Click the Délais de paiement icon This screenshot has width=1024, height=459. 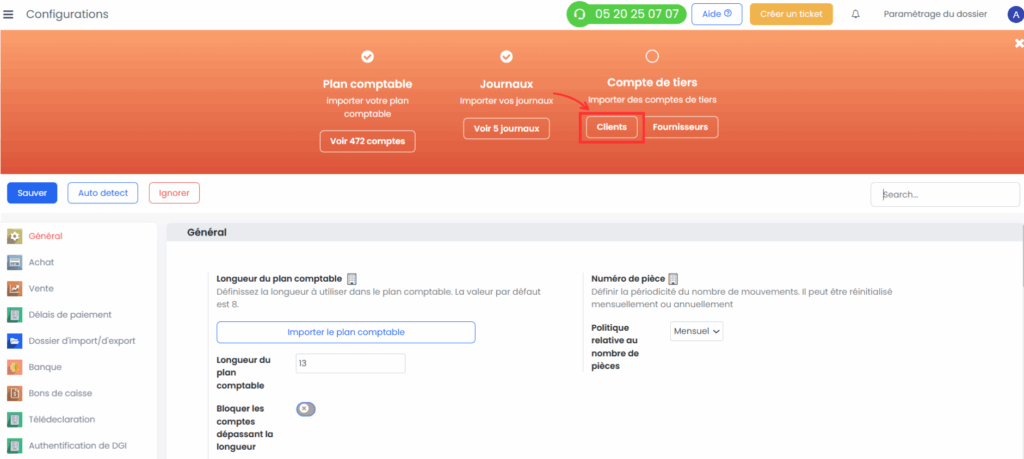click(14, 315)
